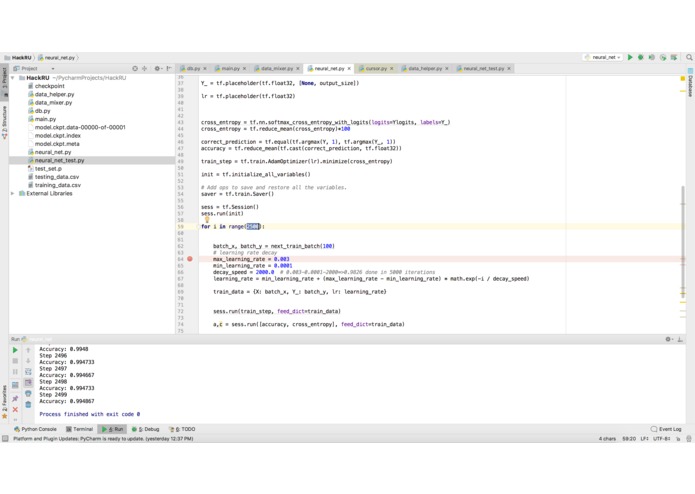Open the neural_net run configuration dropdown
The height and width of the screenshot is (494, 695).
pos(604,57)
